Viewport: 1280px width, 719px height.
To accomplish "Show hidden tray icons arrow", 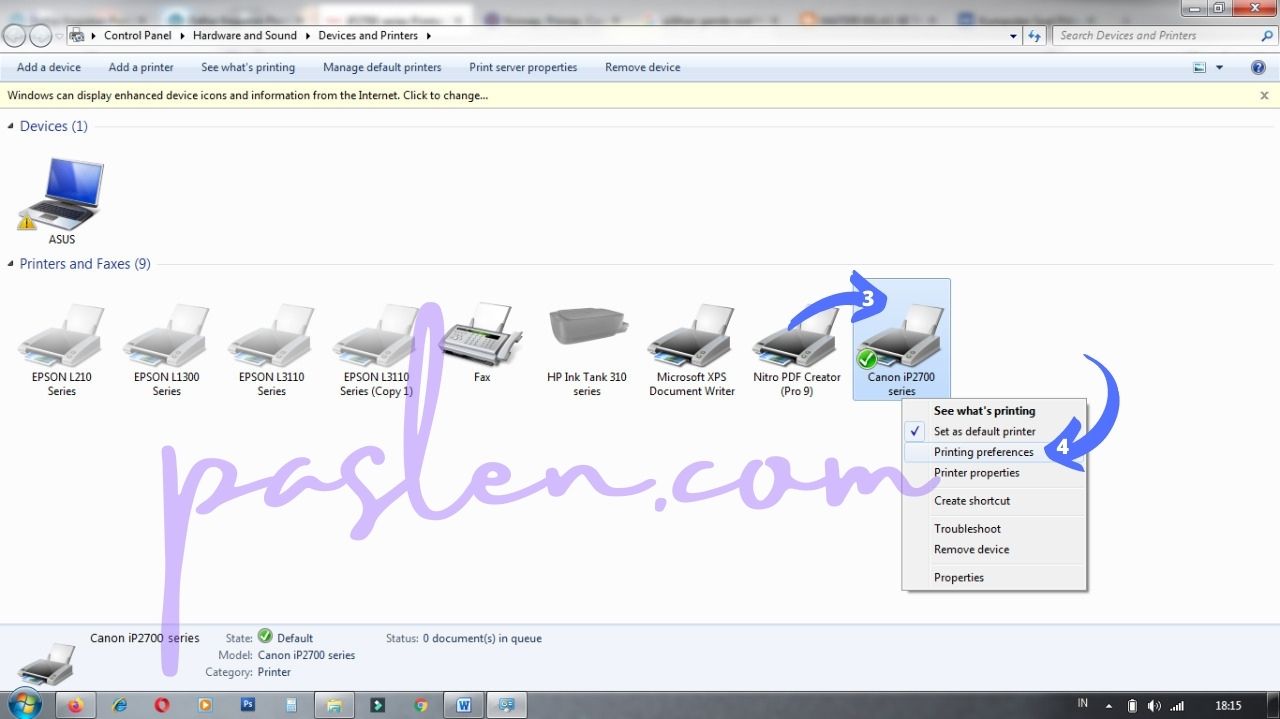I will tap(1108, 705).
